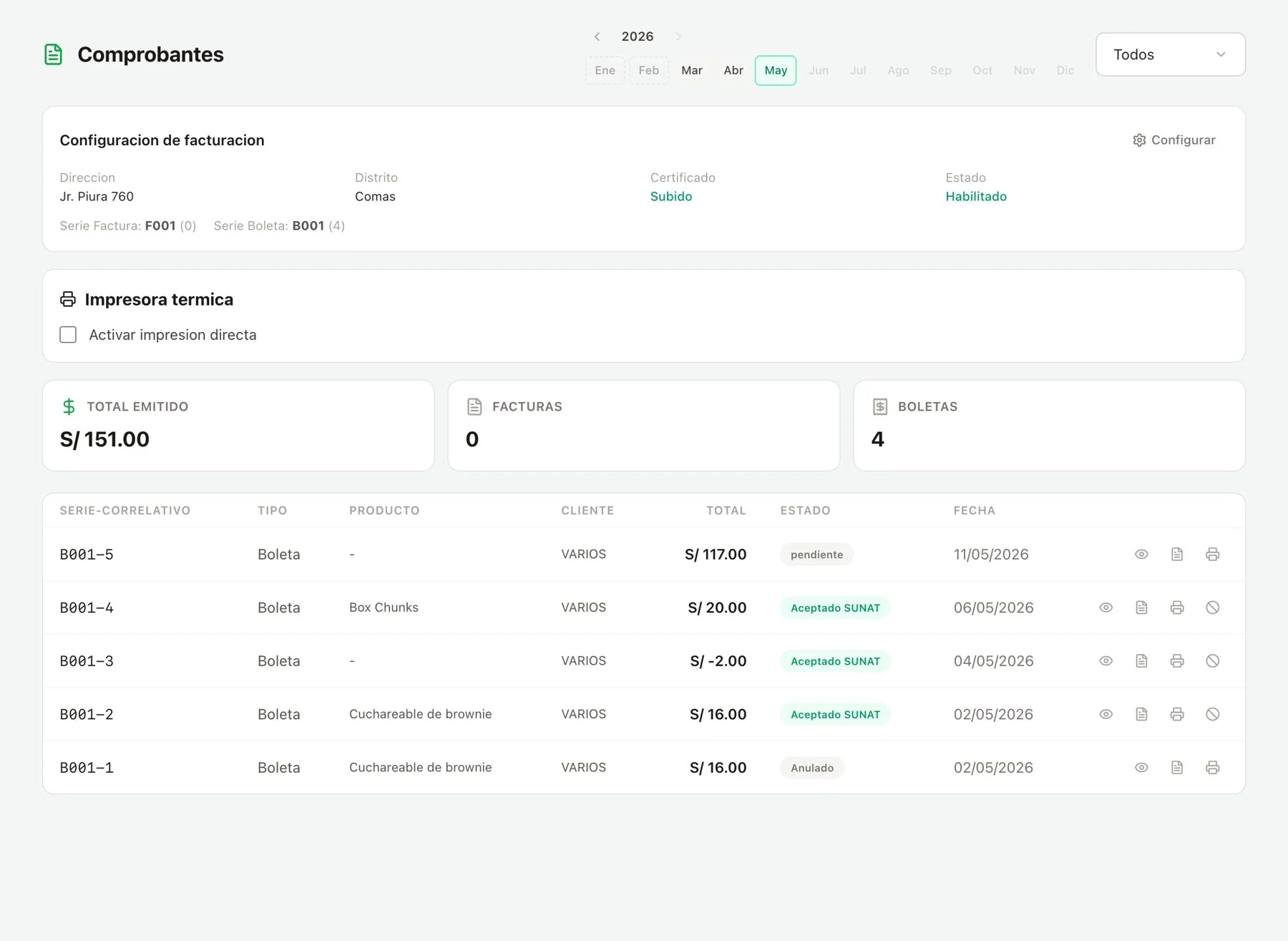
Task: Void boleta B001-3 with cancel icon
Action: 1212,661
